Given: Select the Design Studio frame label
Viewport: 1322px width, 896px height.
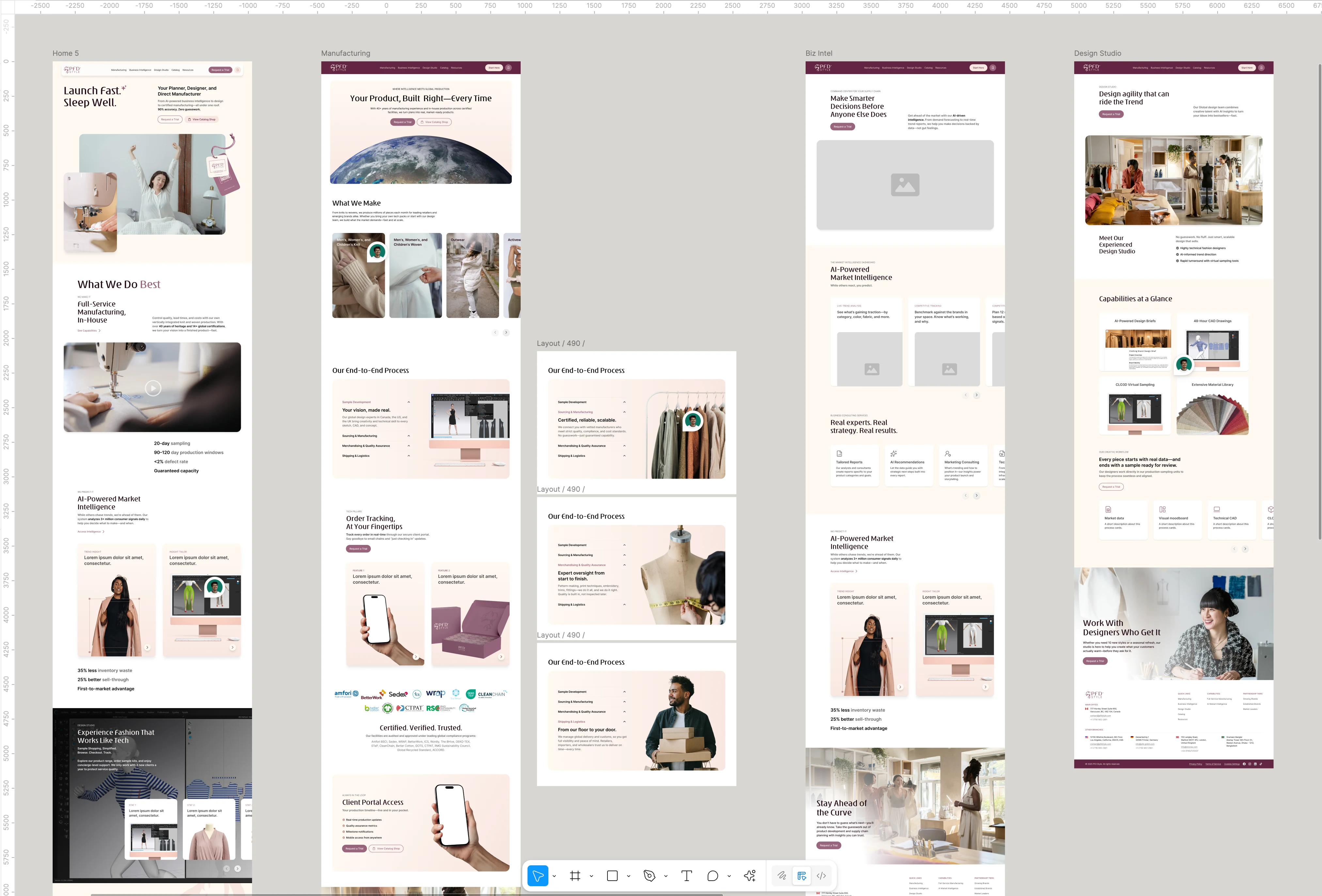Looking at the screenshot, I should [x=1097, y=54].
